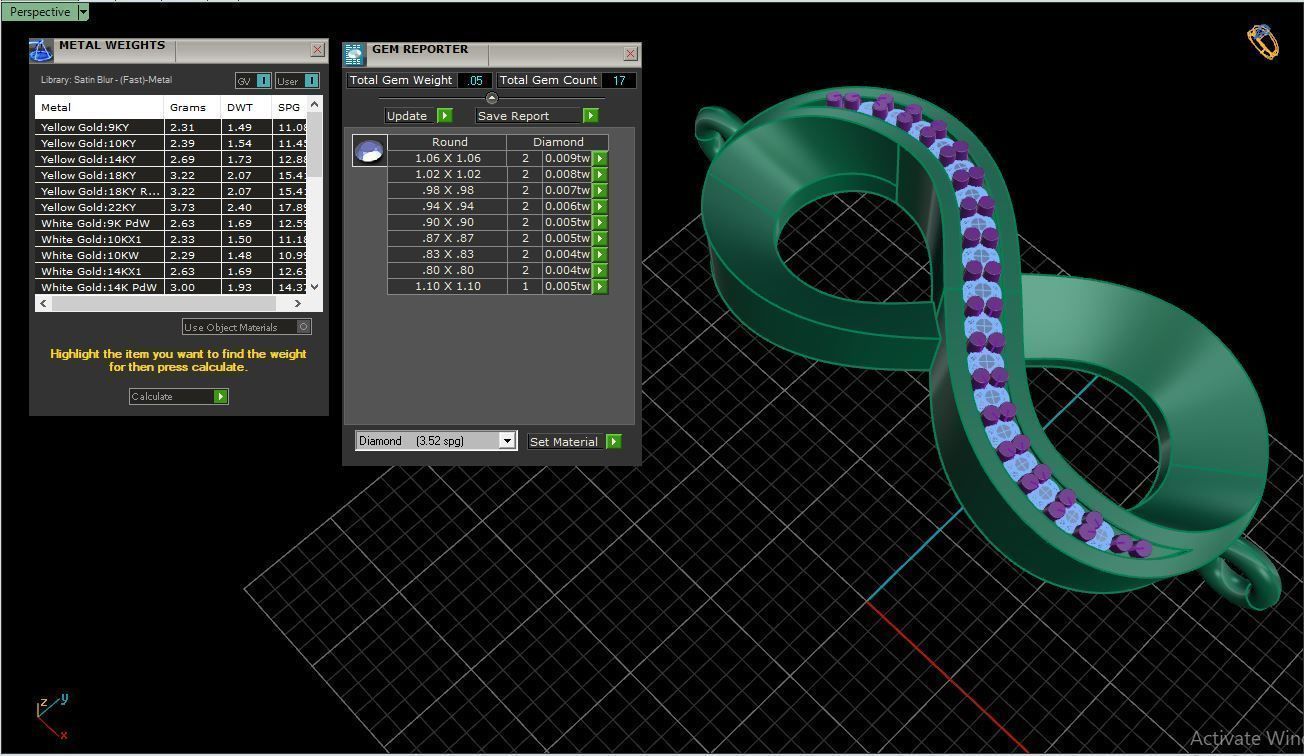Screen dimensions: 1304x756
Task: Click green arrow on 1.02 X 1.02 row
Action: pyautogui.click(x=600, y=174)
